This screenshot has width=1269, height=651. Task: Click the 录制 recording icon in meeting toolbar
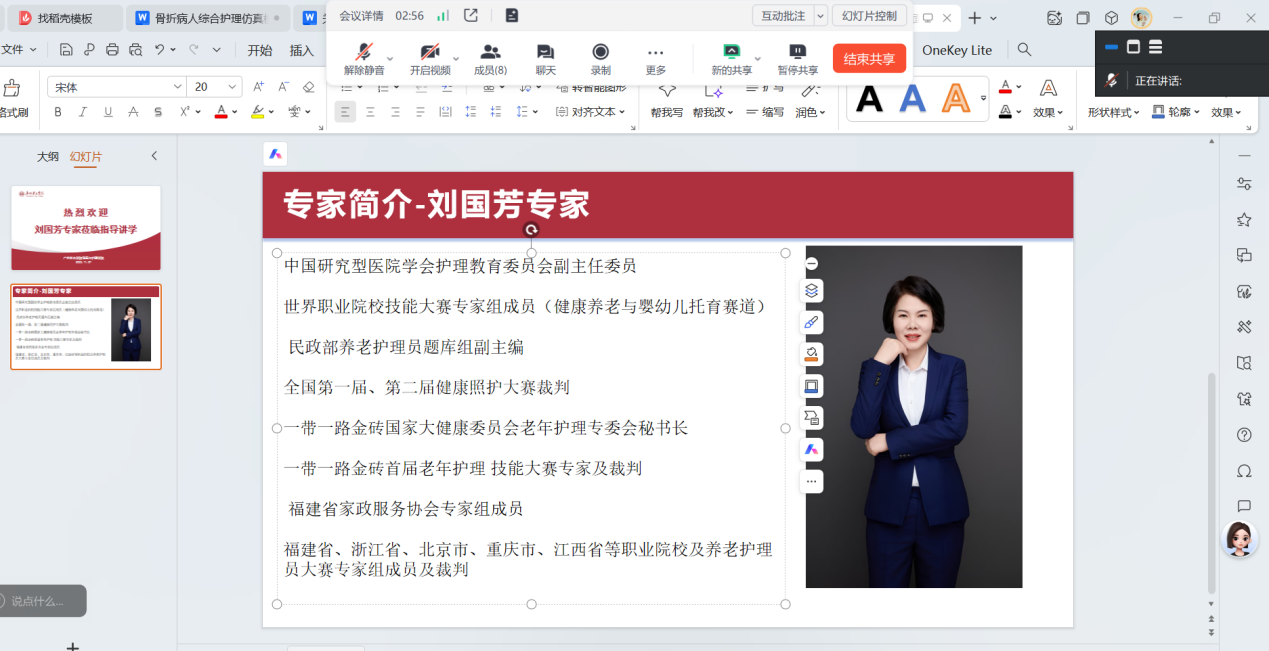tap(600, 55)
